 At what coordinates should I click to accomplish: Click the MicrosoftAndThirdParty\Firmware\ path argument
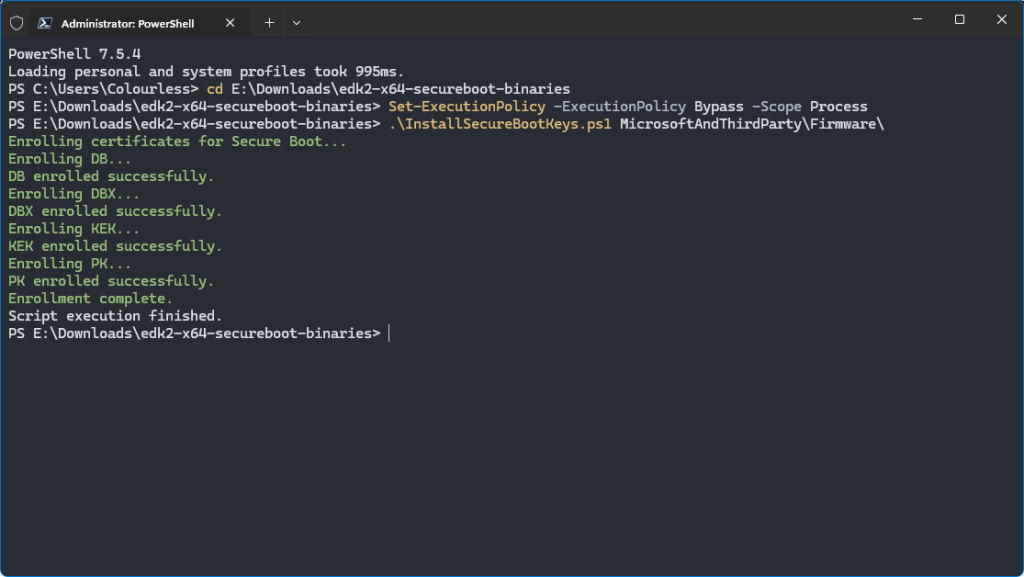[752, 124]
